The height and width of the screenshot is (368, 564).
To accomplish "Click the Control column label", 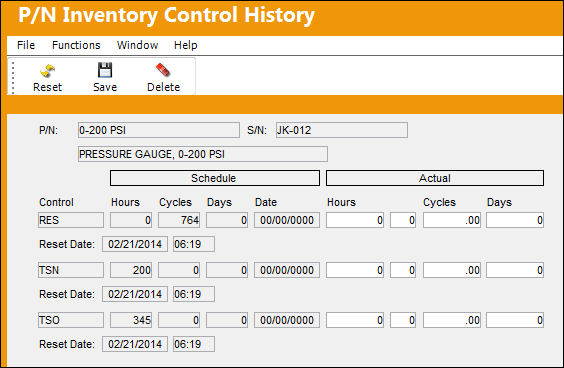I will pos(56,202).
